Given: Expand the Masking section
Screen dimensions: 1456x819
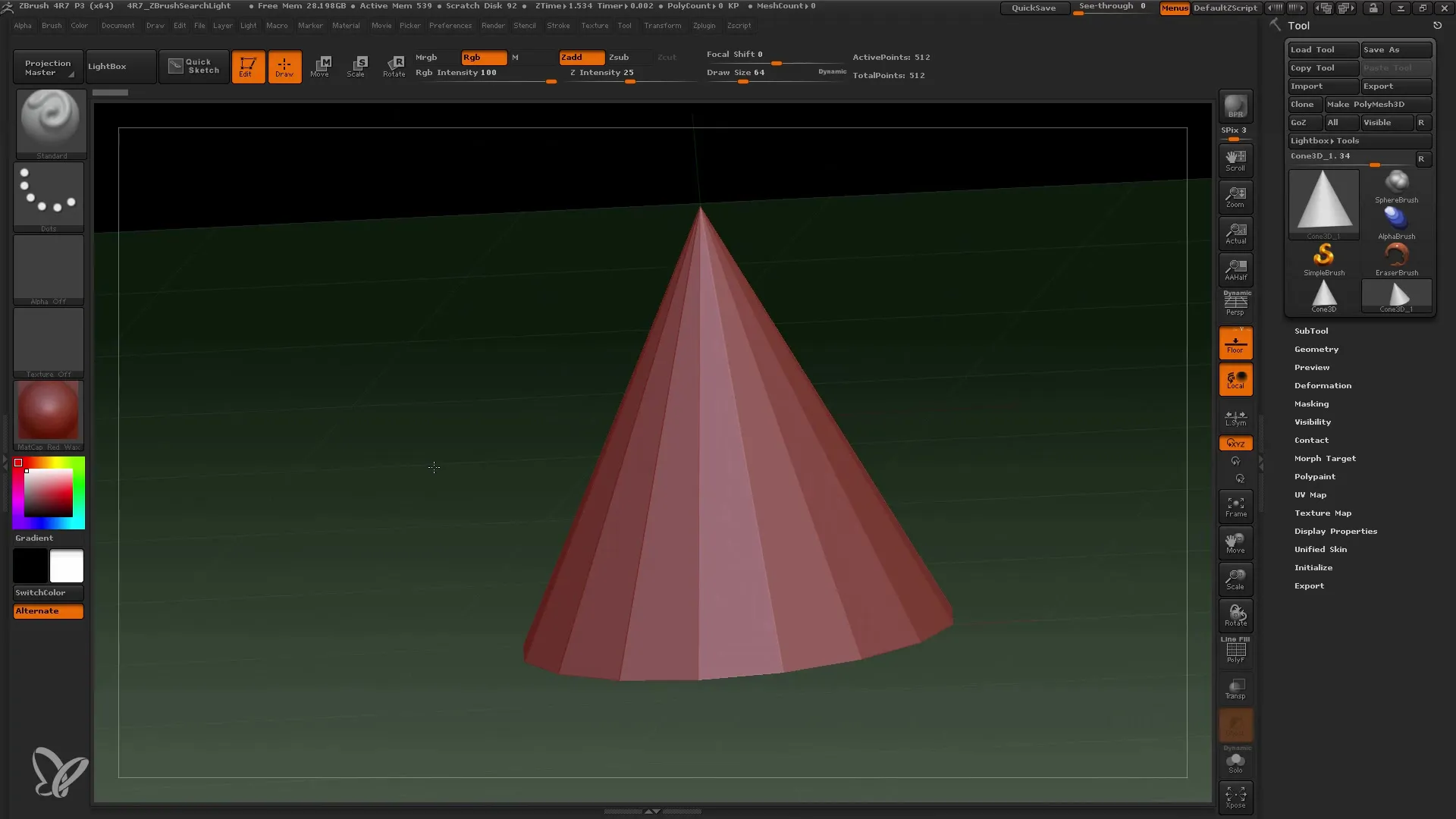Looking at the screenshot, I should (1311, 404).
